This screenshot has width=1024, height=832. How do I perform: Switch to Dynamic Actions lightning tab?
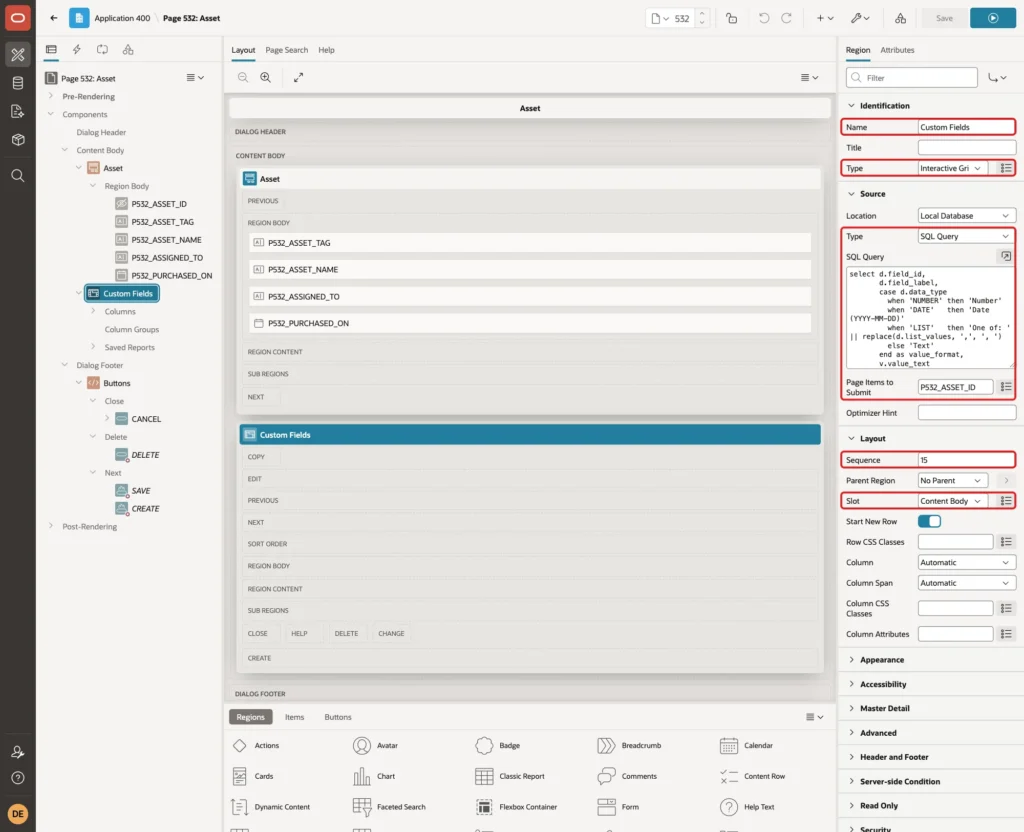coord(76,50)
